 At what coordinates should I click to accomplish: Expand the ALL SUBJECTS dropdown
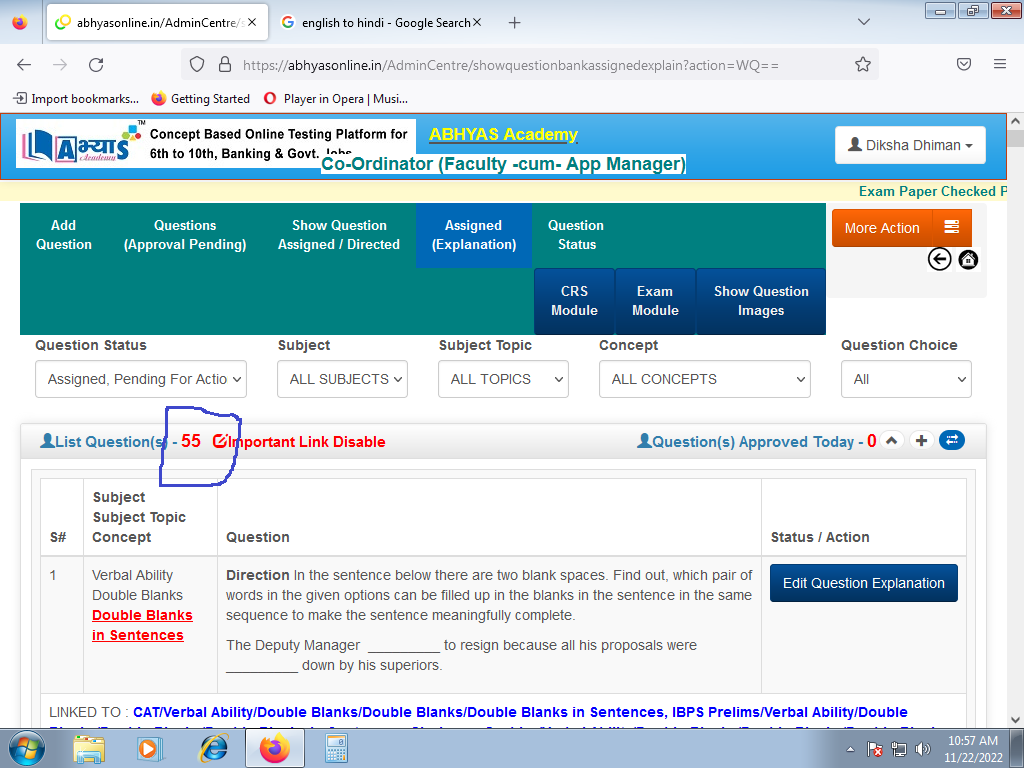(343, 379)
